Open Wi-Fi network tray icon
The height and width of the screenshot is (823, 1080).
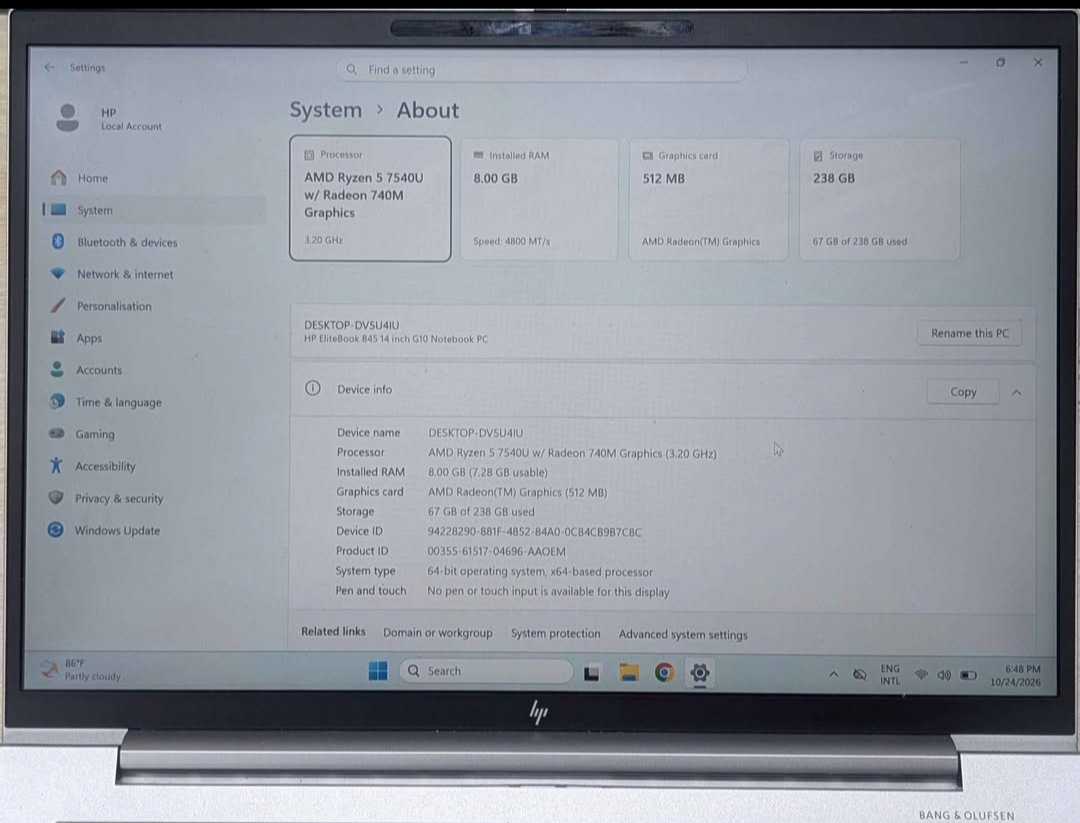pyautogui.click(x=921, y=675)
